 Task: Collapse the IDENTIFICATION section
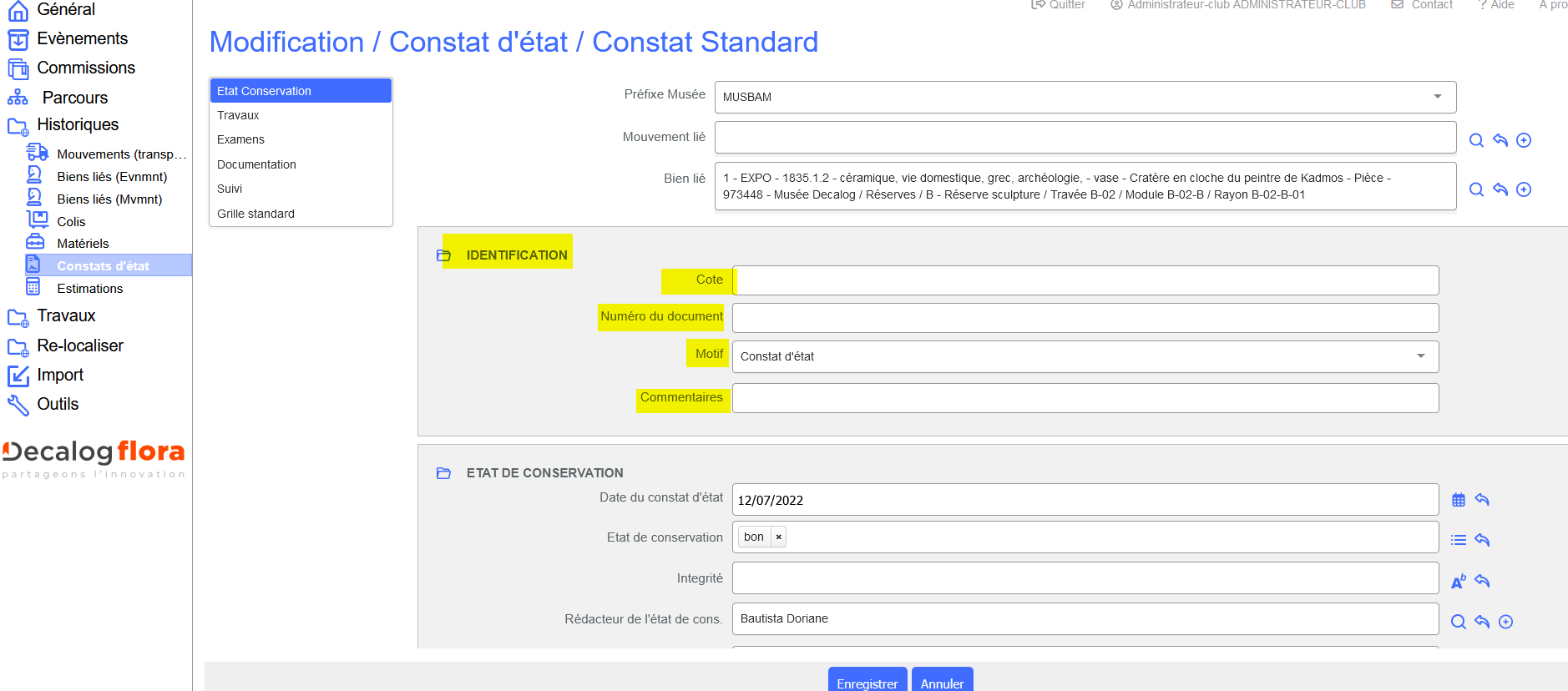[x=444, y=255]
